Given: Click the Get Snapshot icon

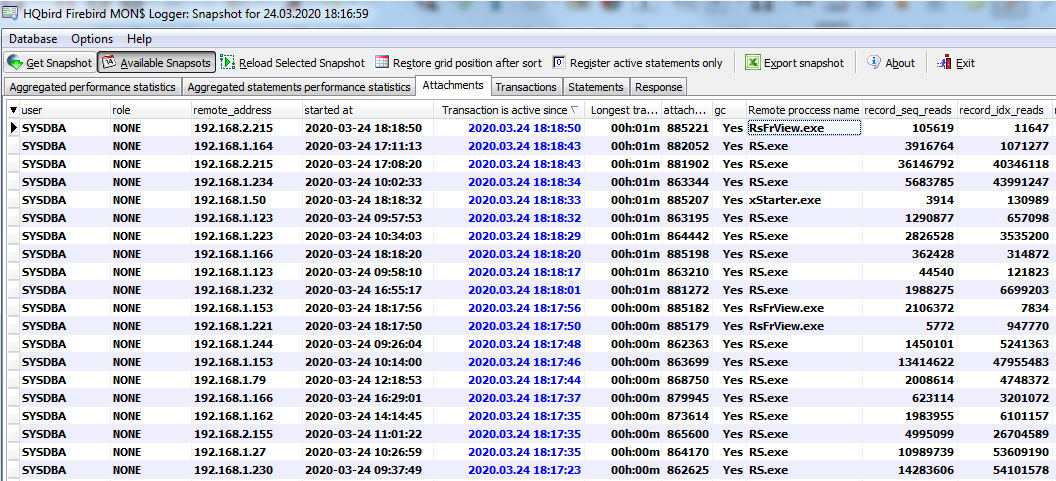Looking at the screenshot, I should (x=15, y=62).
